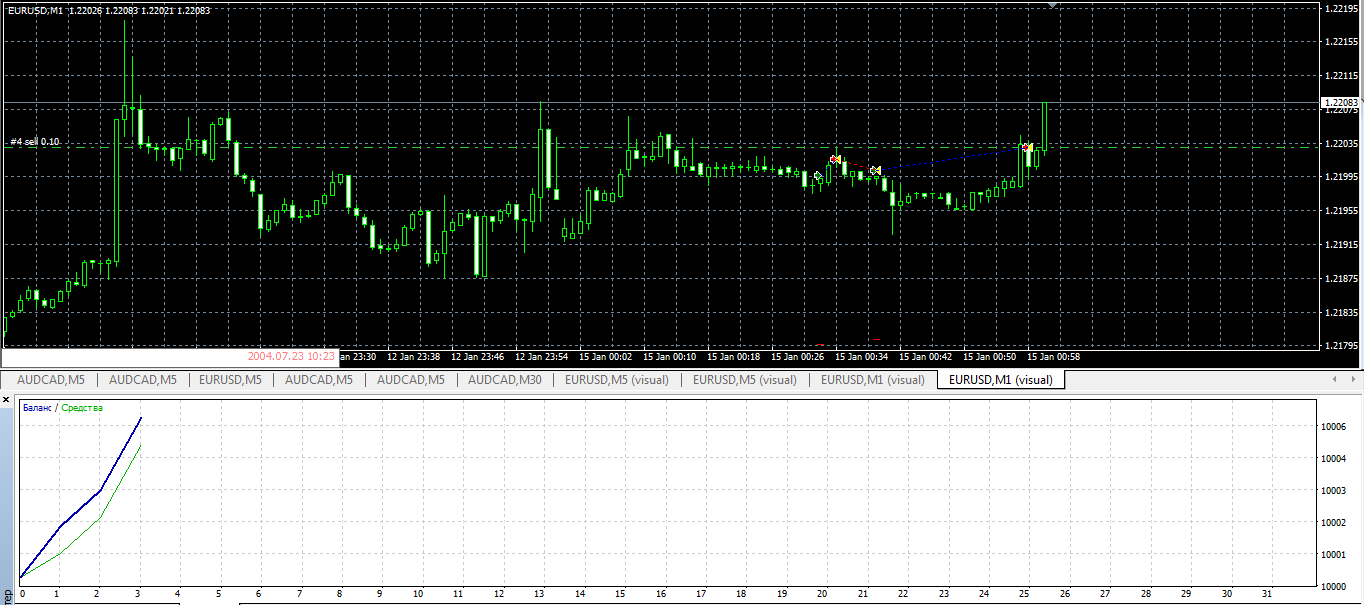The width and height of the screenshot is (1364, 605).
Task: Click the end of blue balance curve
Action: point(141,418)
